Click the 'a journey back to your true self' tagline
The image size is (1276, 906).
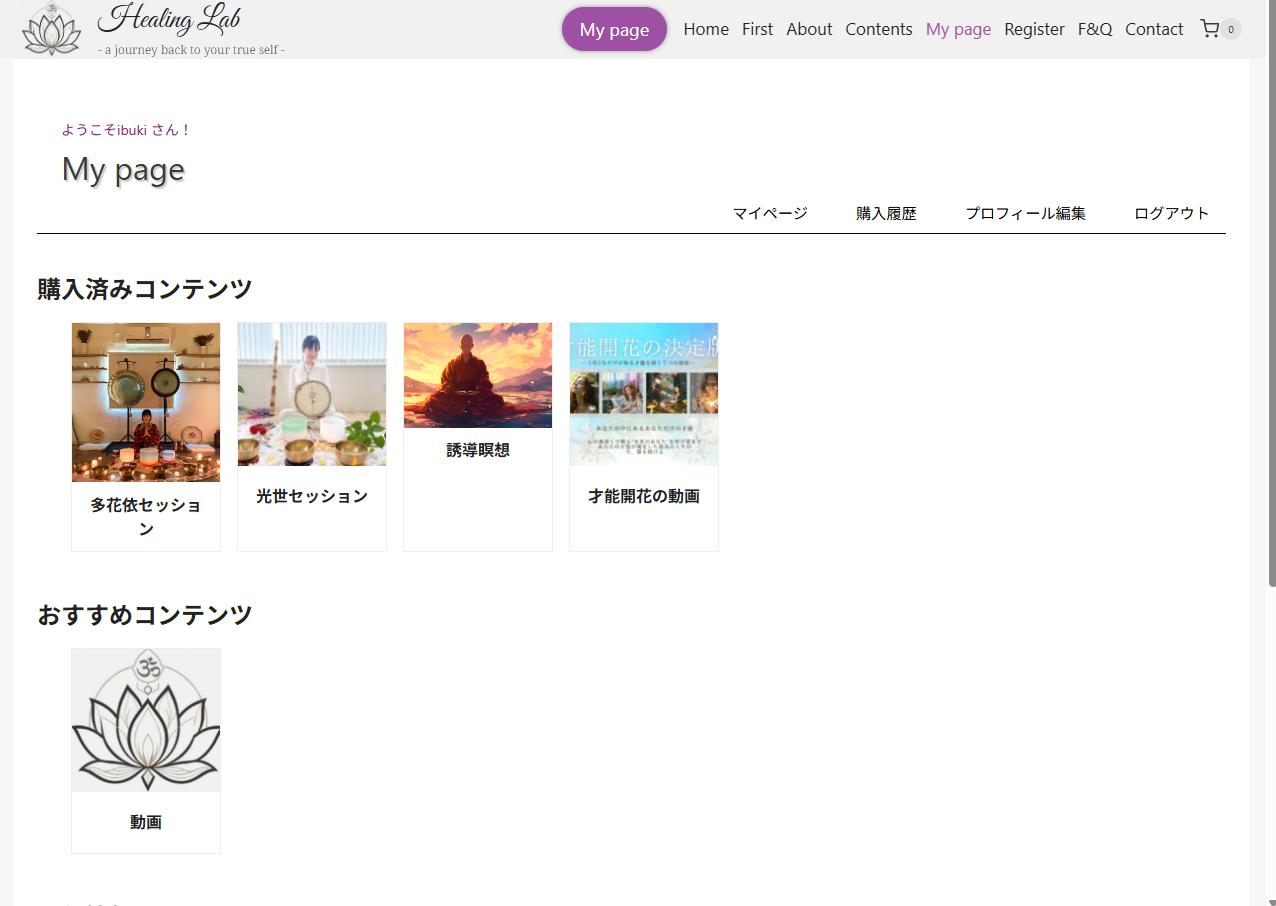click(191, 49)
